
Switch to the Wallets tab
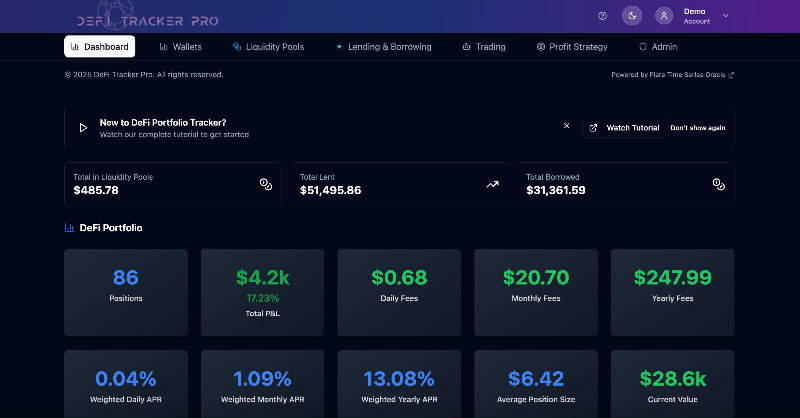coord(181,46)
